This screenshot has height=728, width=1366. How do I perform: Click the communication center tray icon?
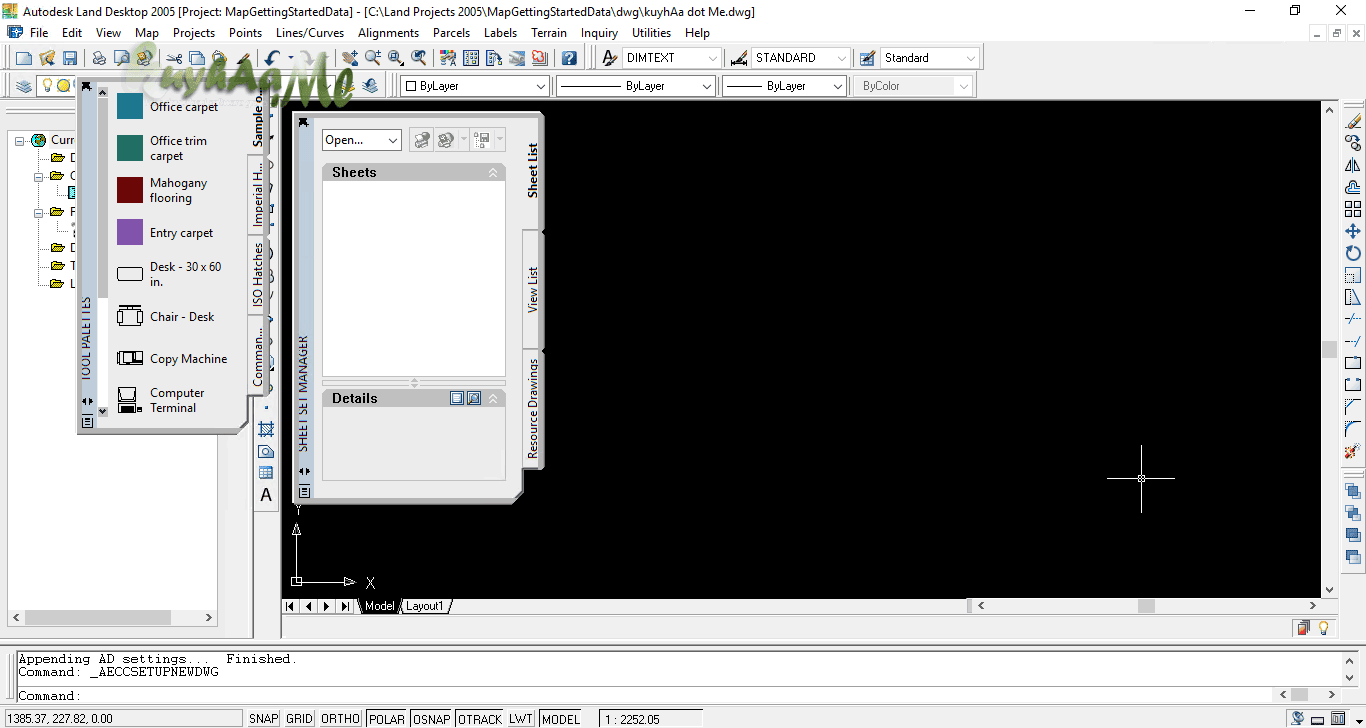click(1298, 718)
